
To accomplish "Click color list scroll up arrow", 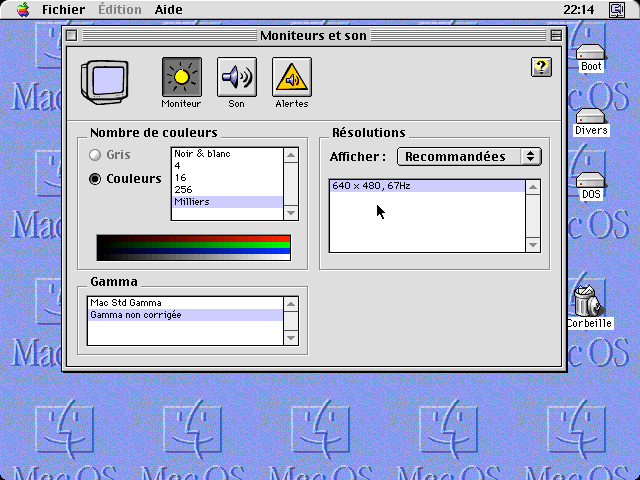I will point(291,155).
